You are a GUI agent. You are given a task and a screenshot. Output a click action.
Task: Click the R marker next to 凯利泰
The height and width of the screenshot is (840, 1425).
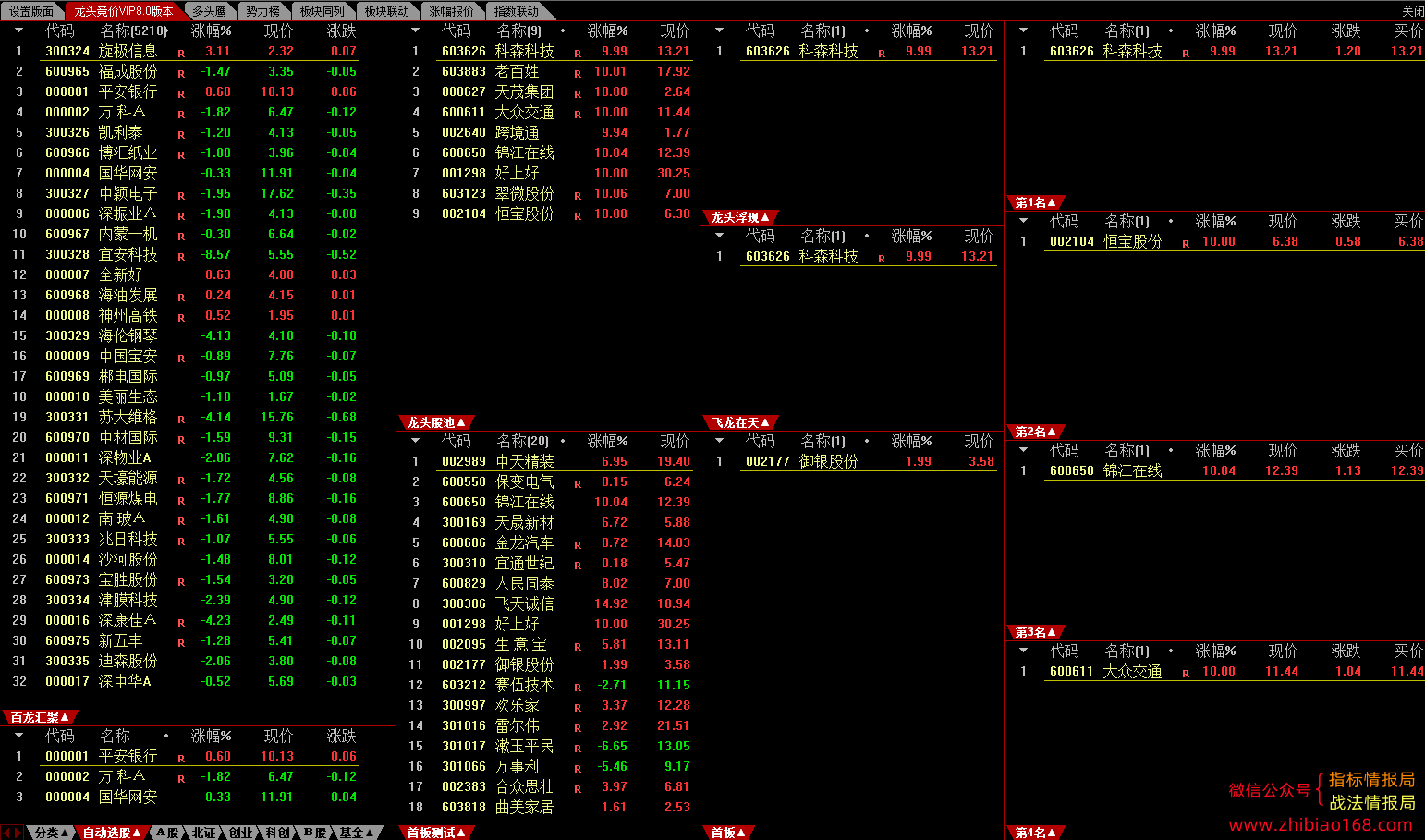coord(181,135)
